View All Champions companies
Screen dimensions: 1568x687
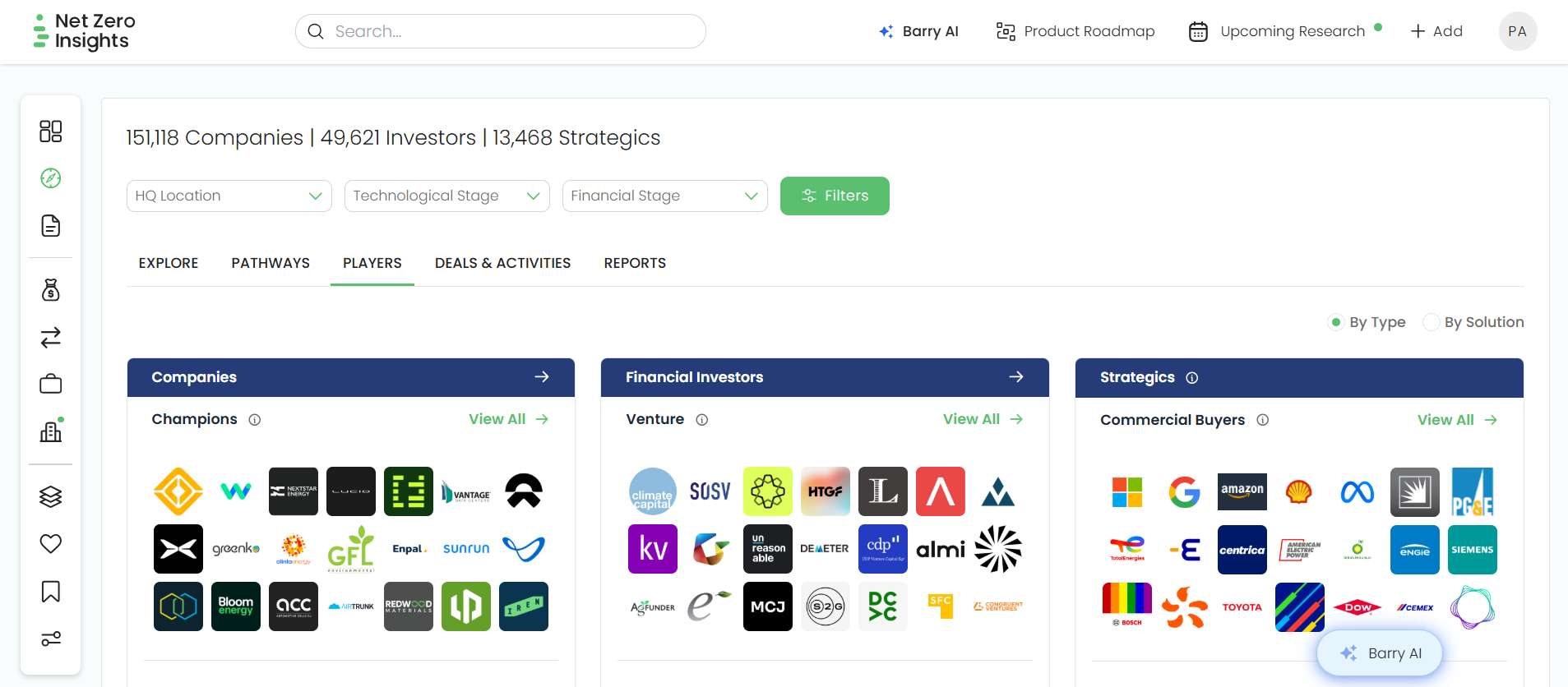coord(508,419)
